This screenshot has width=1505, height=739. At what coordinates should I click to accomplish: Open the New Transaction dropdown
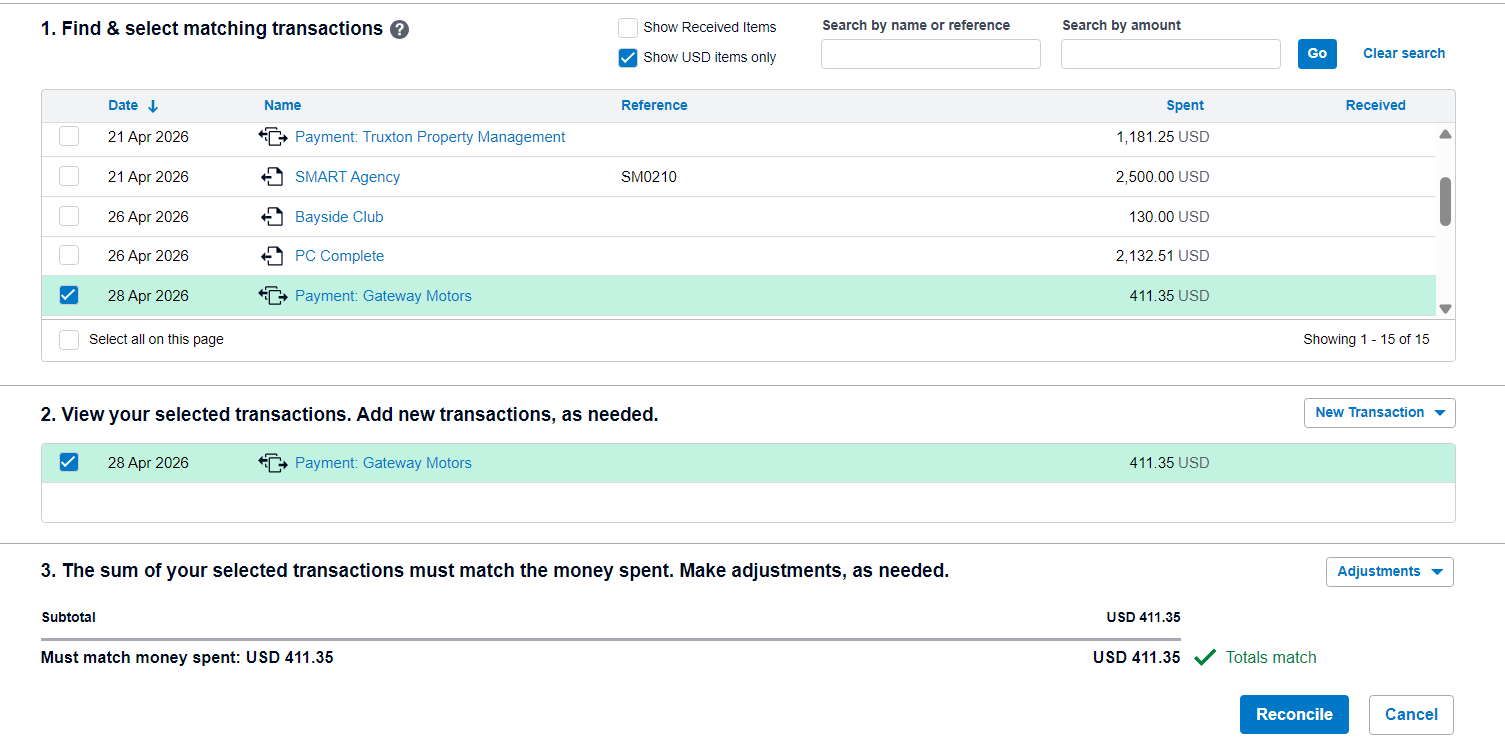1380,413
